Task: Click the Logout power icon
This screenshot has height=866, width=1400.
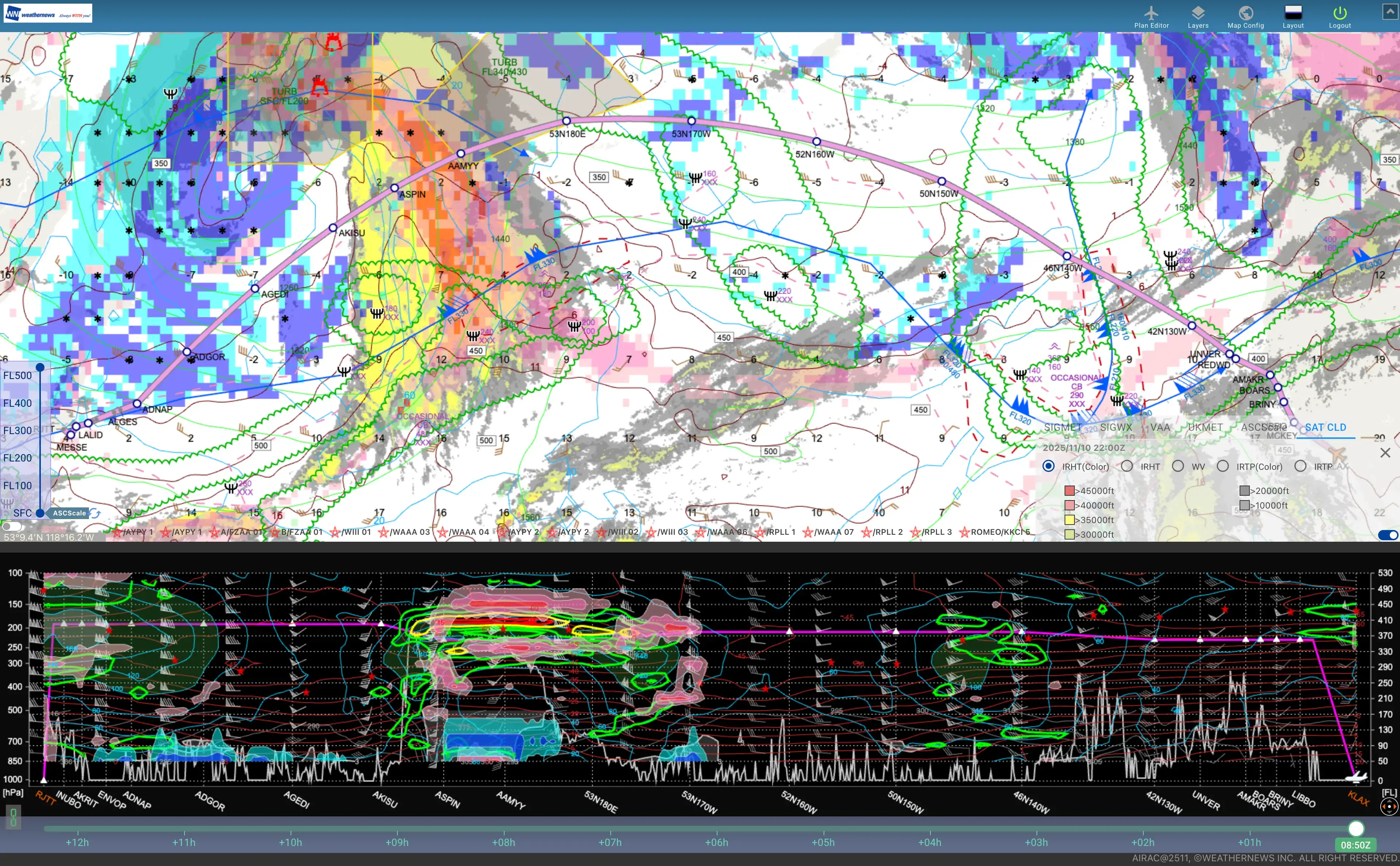Action: [1339, 13]
